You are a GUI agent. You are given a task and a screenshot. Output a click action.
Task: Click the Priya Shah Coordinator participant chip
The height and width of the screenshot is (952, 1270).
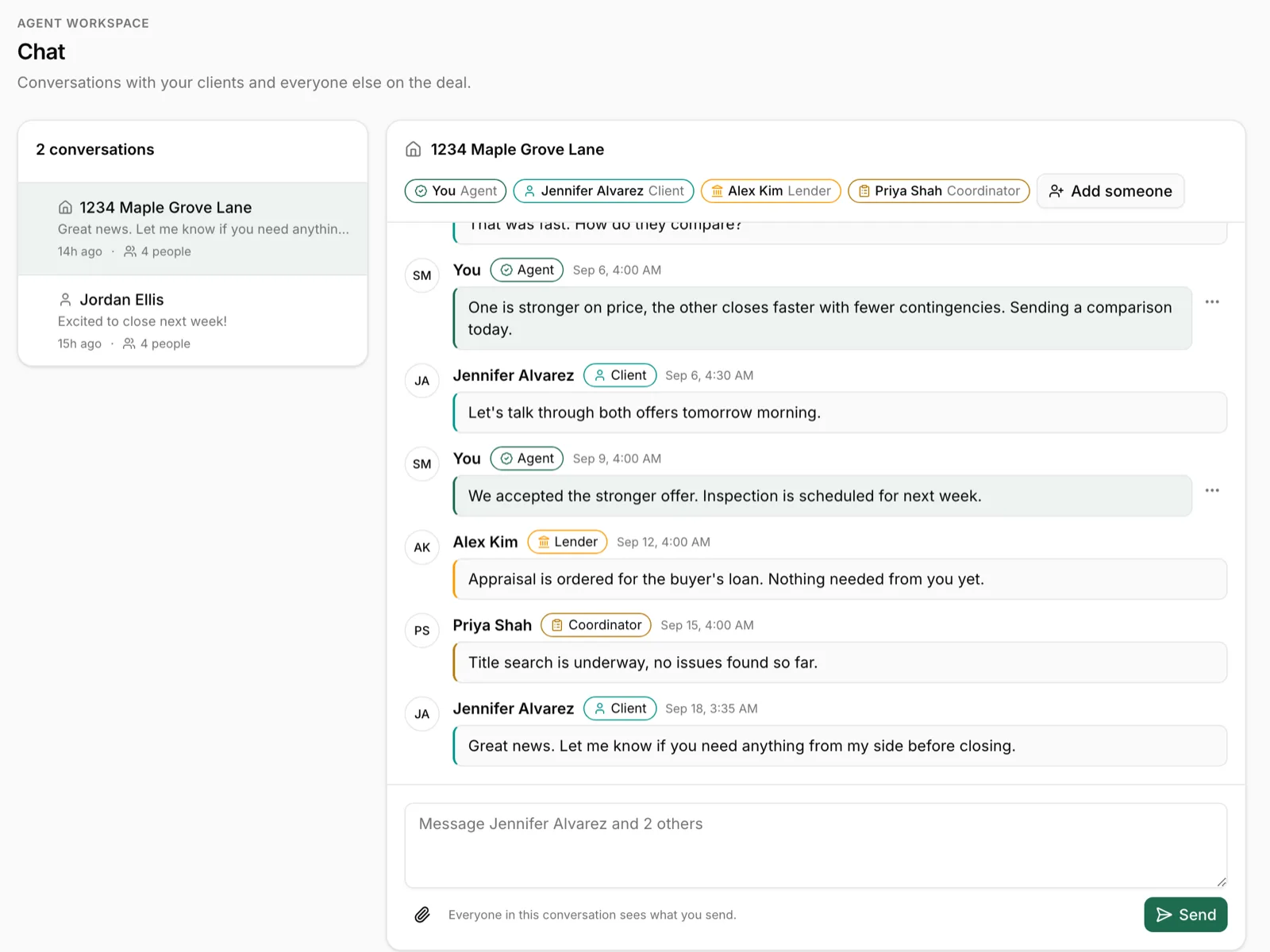(x=939, y=191)
